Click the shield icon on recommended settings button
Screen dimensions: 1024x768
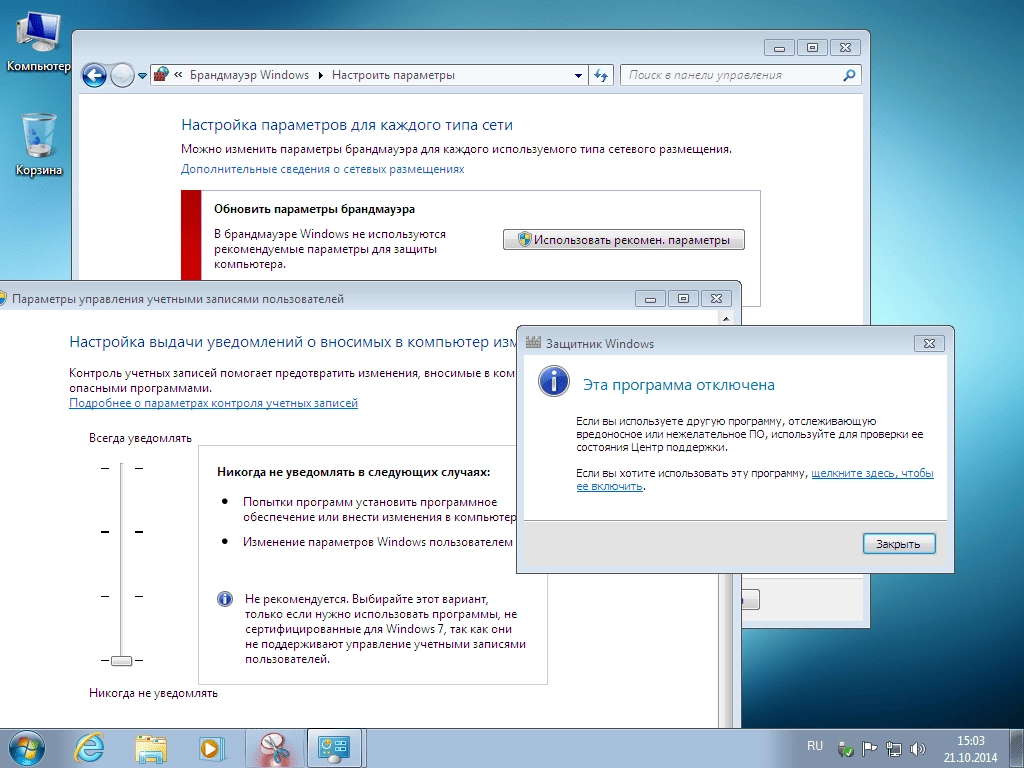coord(524,239)
